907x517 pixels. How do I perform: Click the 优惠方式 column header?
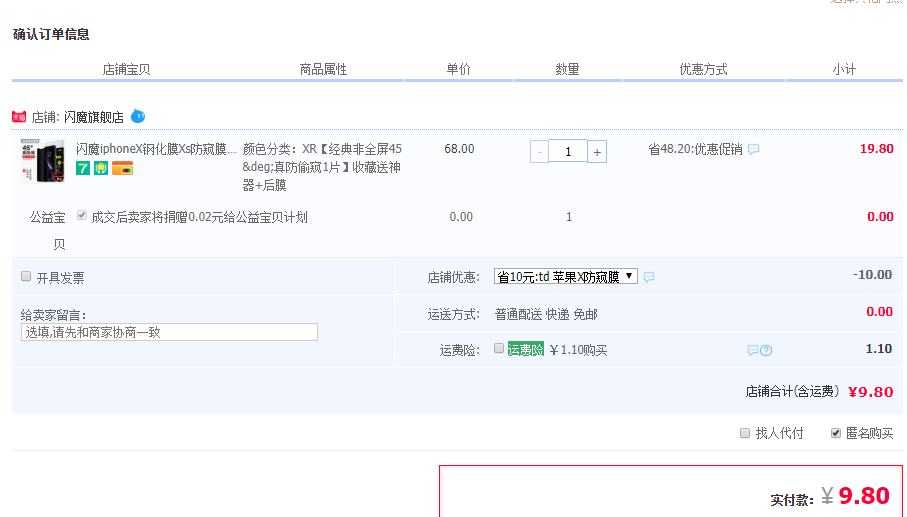click(703, 69)
